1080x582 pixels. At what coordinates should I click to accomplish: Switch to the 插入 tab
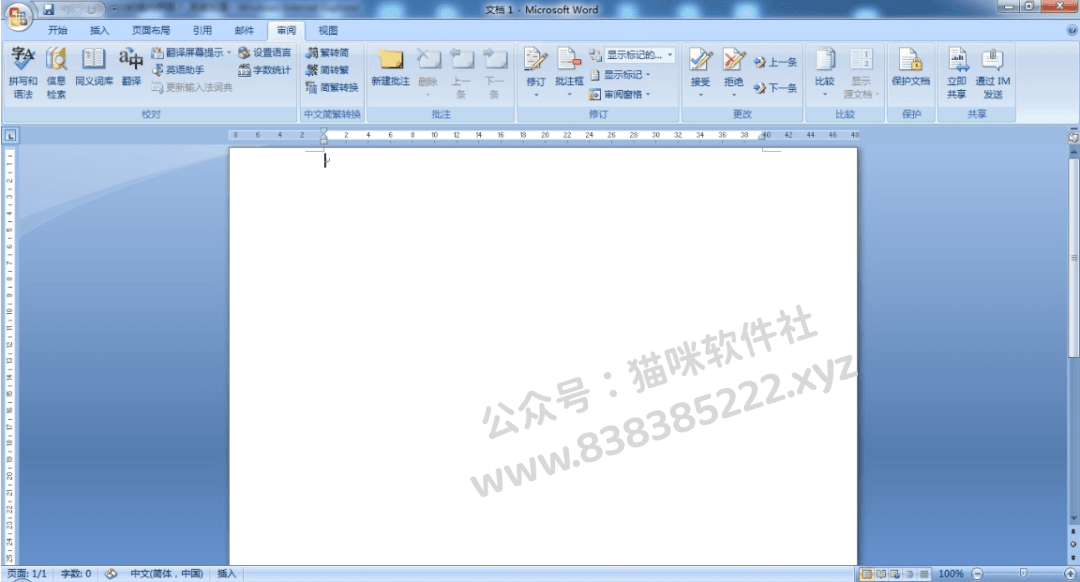point(100,30)
